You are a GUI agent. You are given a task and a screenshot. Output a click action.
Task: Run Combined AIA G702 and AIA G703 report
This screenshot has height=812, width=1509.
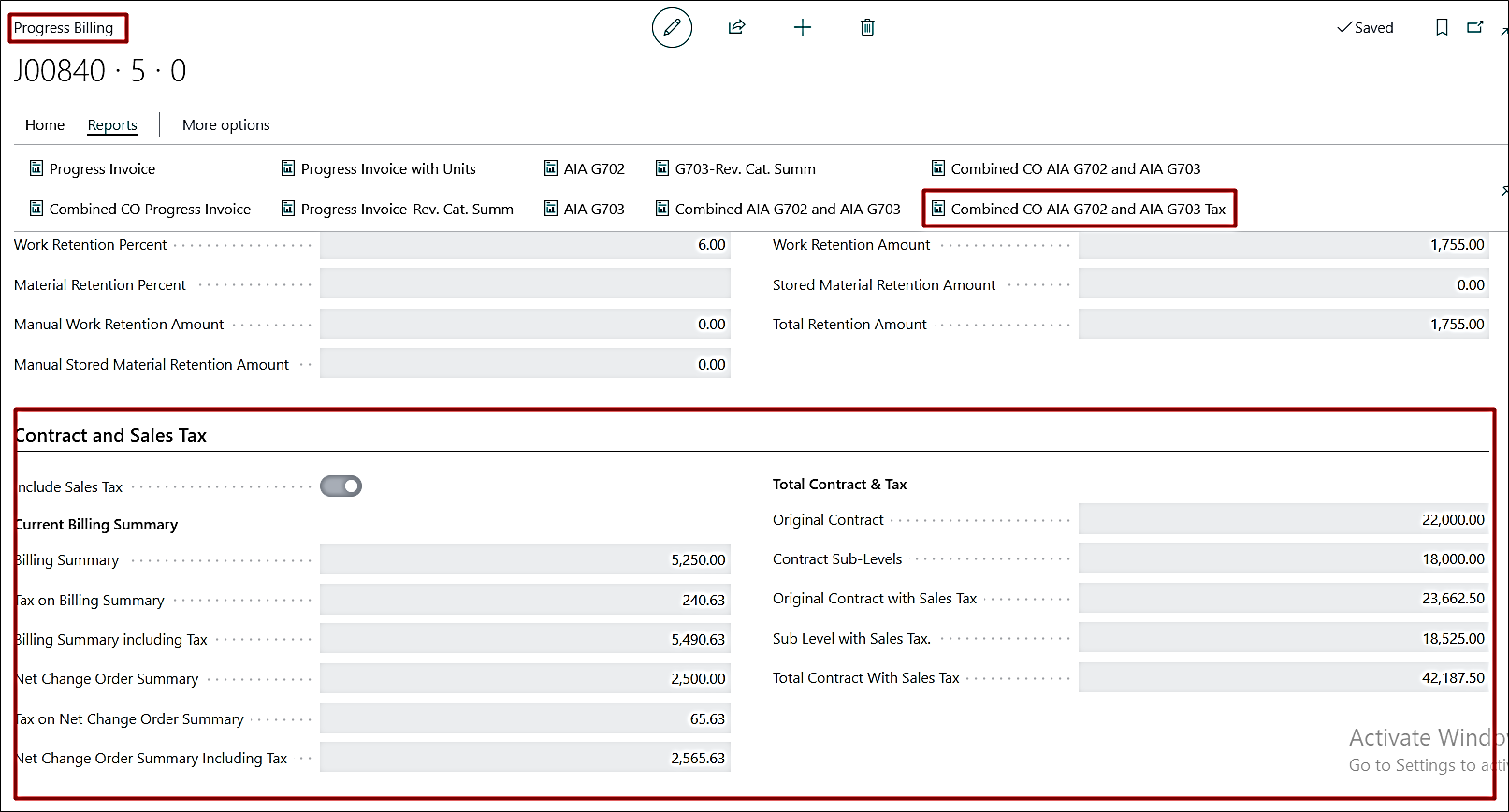point(788,209)
